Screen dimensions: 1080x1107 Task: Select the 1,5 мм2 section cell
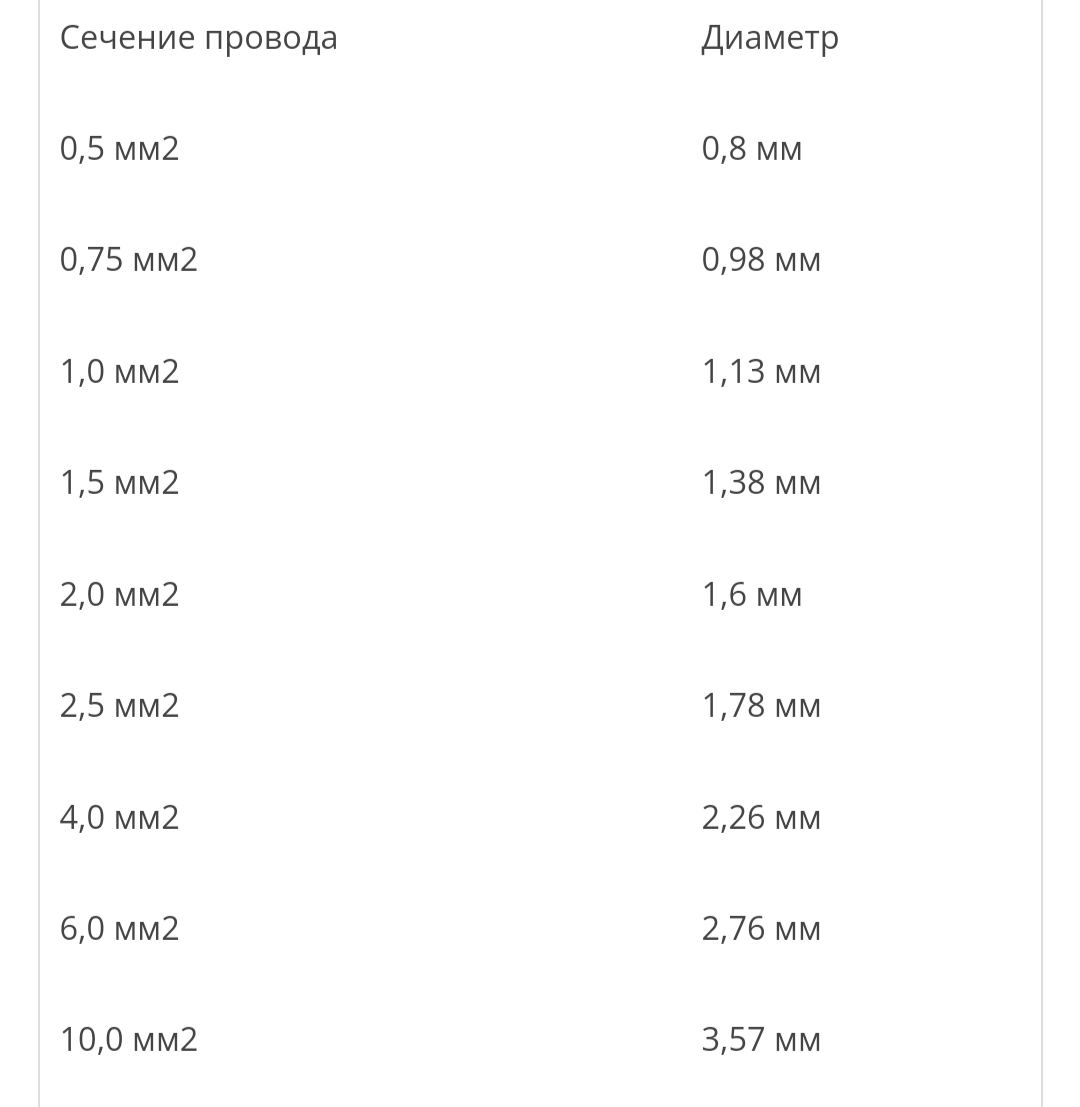coord(119,483)
